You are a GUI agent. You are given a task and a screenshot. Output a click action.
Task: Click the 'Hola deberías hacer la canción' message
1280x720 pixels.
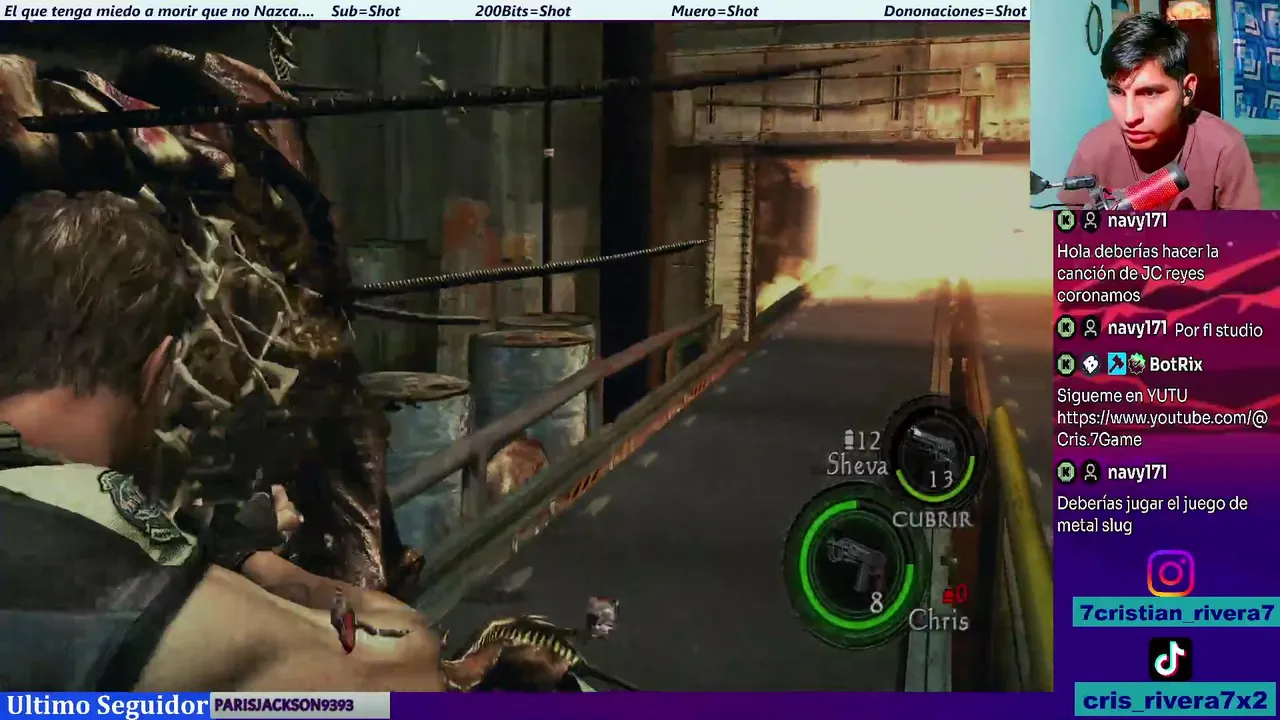(x=1138, y=273)
